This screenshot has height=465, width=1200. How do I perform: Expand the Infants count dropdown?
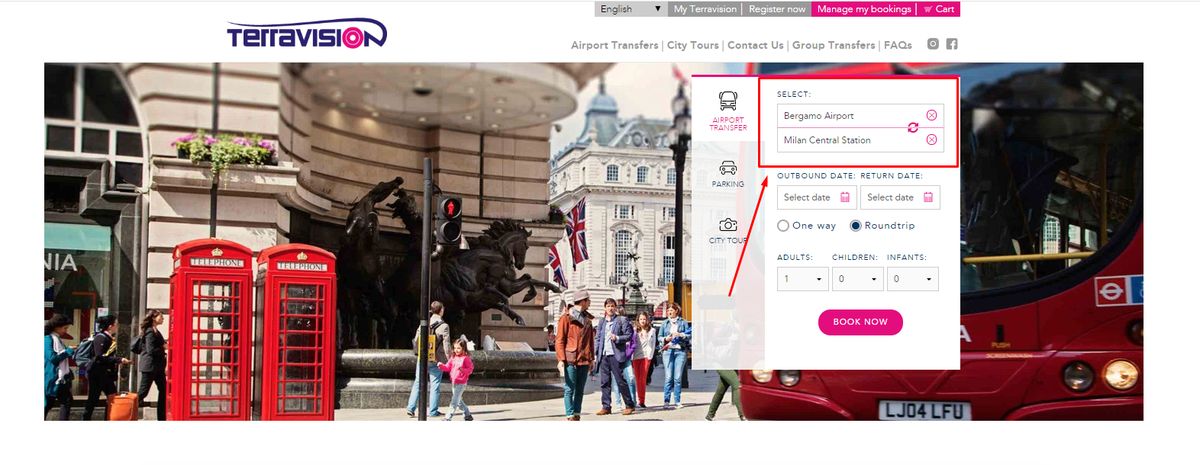tap(913, 279)
